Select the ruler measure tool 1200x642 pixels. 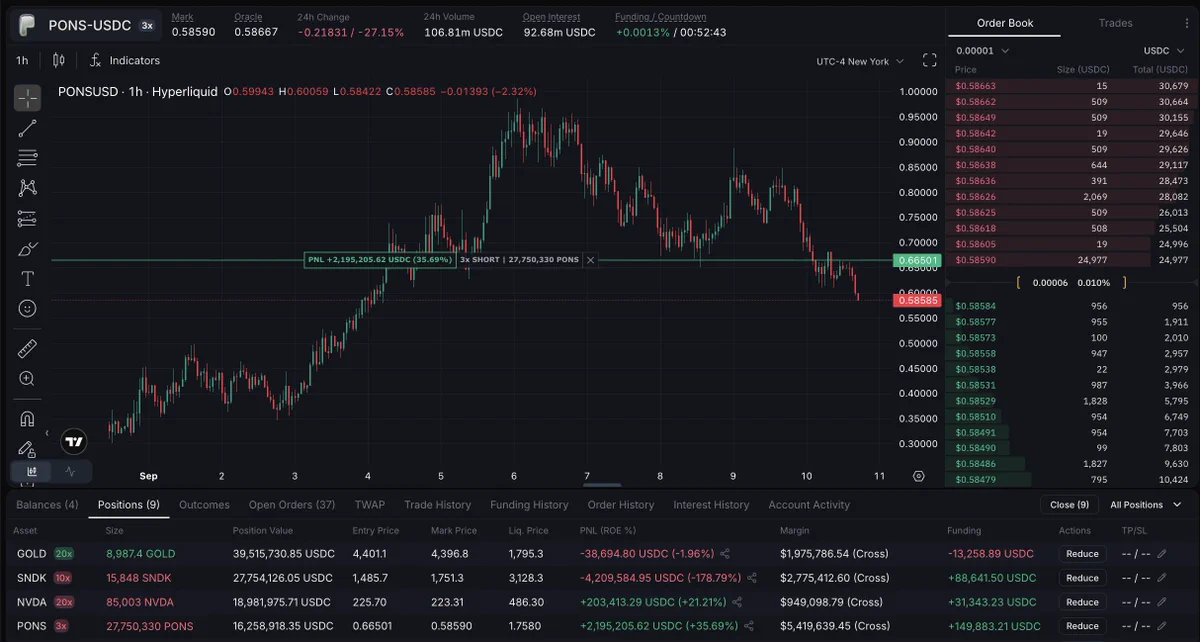click(x=27, y=349)
